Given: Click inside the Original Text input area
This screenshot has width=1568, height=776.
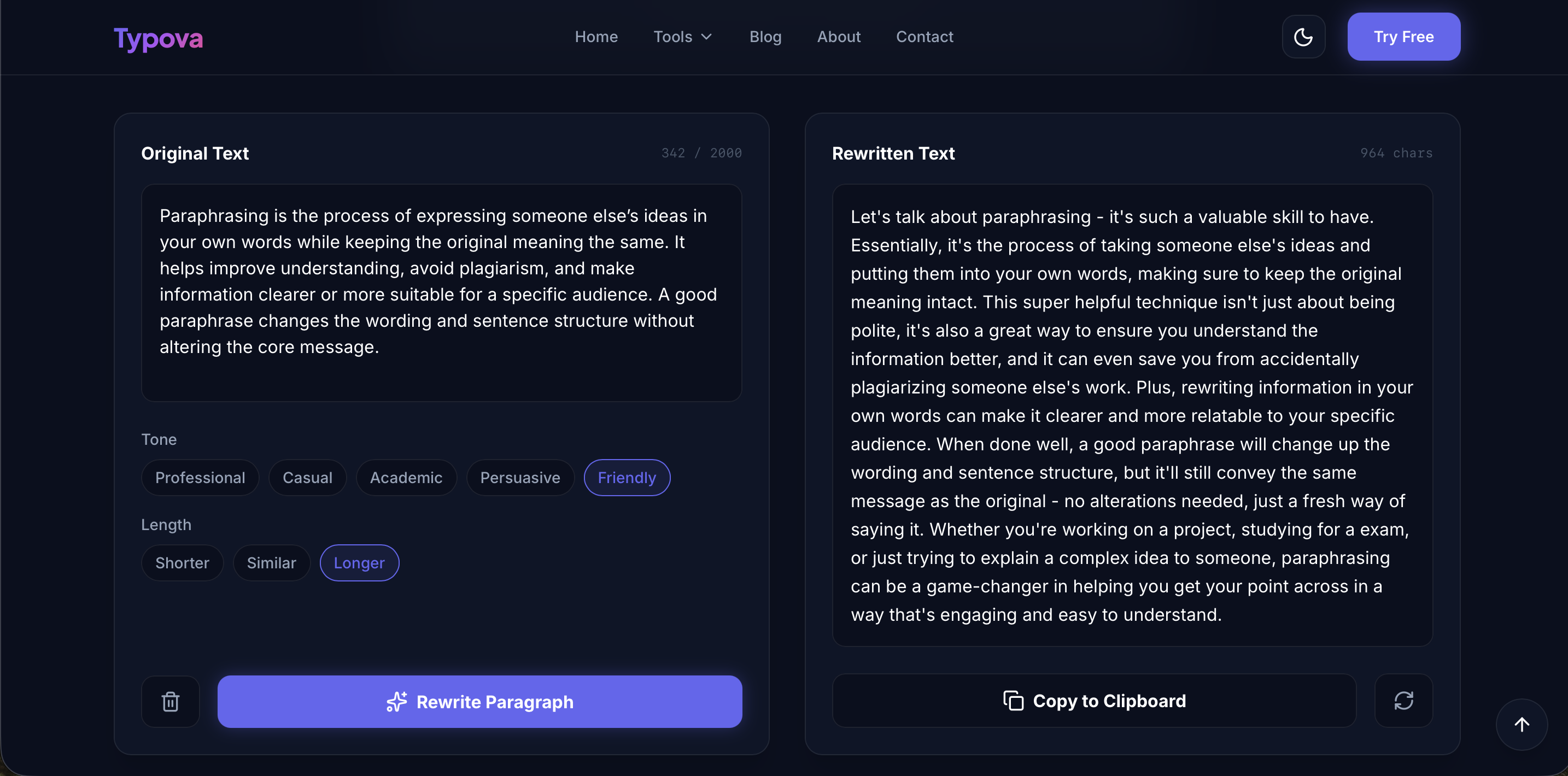Looking at the screenshot, I should (x=441, y=293).
